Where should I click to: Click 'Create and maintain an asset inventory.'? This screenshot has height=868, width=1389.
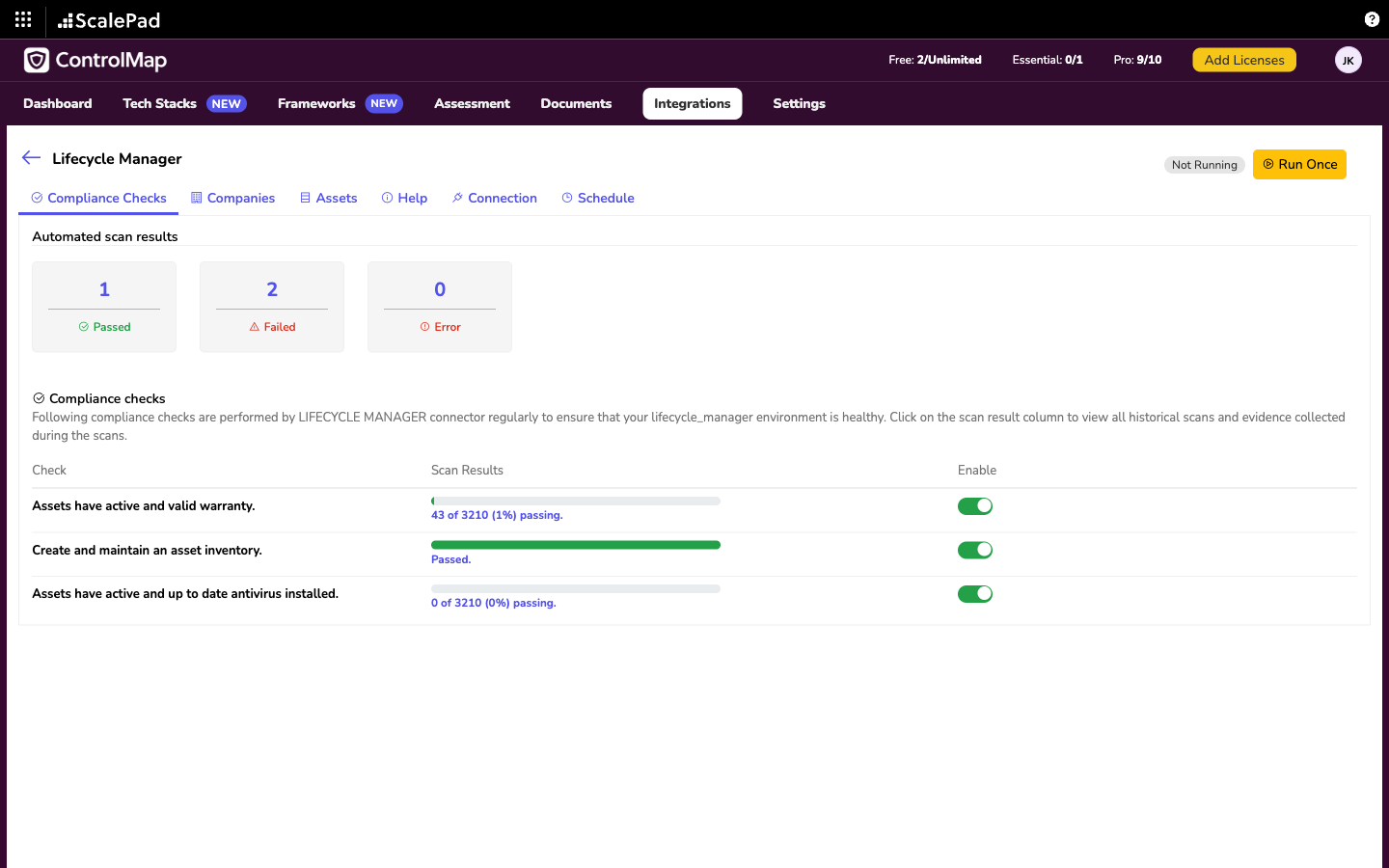147,550
